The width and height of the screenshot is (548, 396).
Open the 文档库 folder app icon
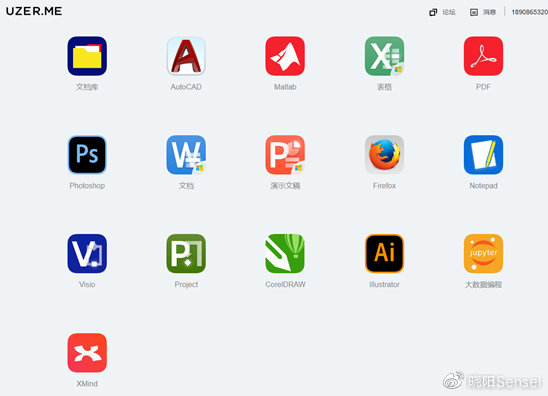click(x=87, y=56)
